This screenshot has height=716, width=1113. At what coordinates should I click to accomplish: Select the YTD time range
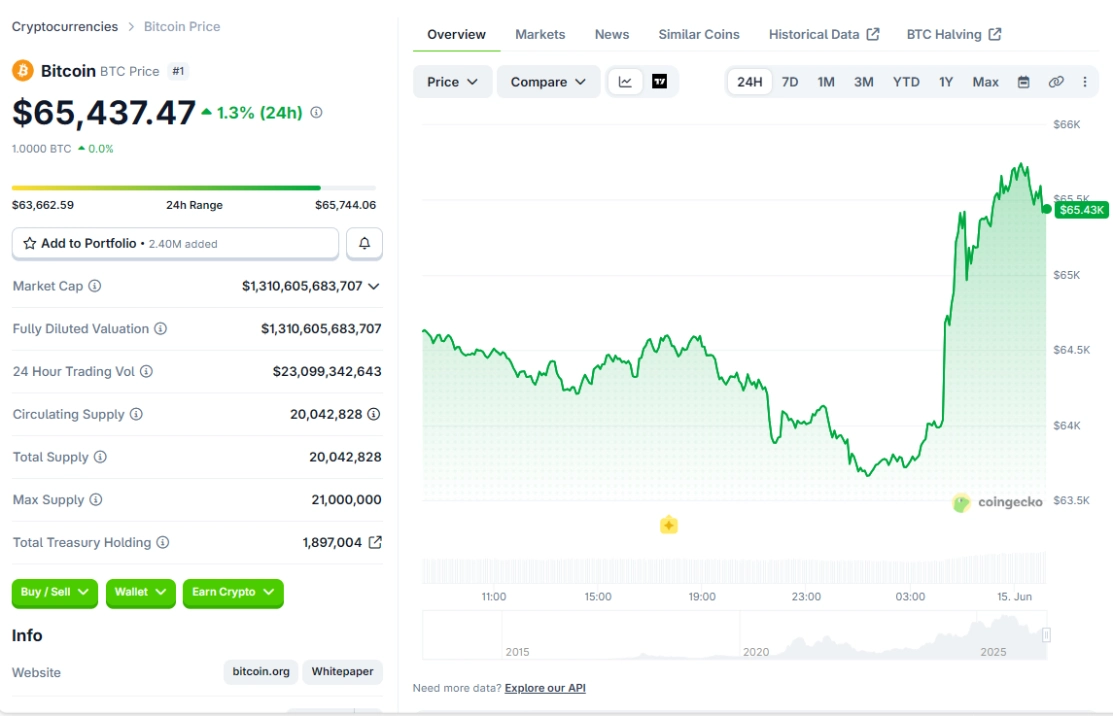click(906, 82)
